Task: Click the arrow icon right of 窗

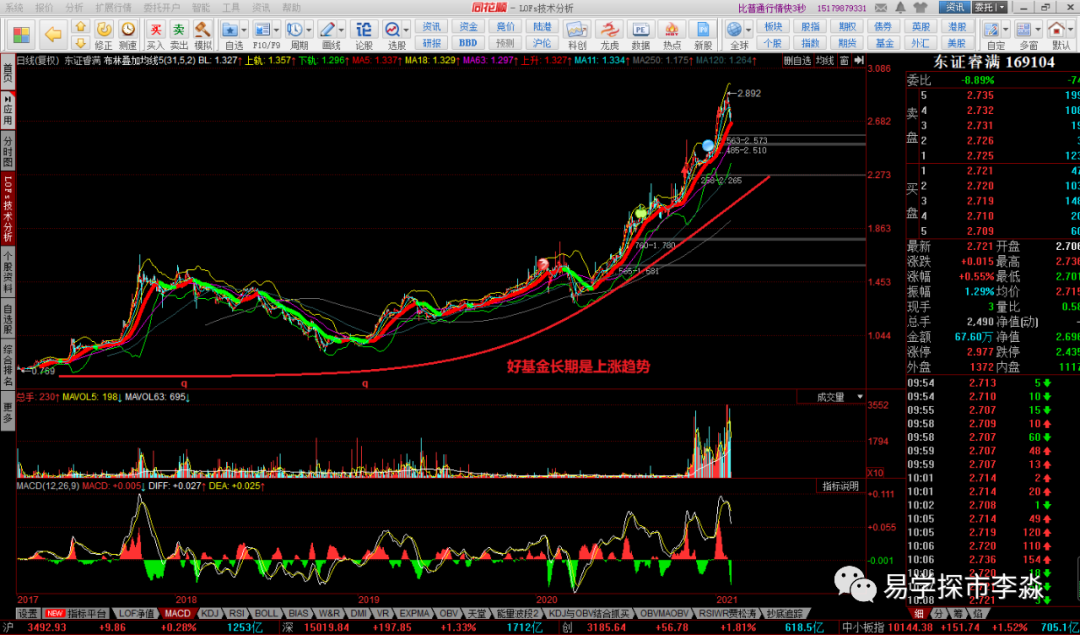Action: point(858,61)
